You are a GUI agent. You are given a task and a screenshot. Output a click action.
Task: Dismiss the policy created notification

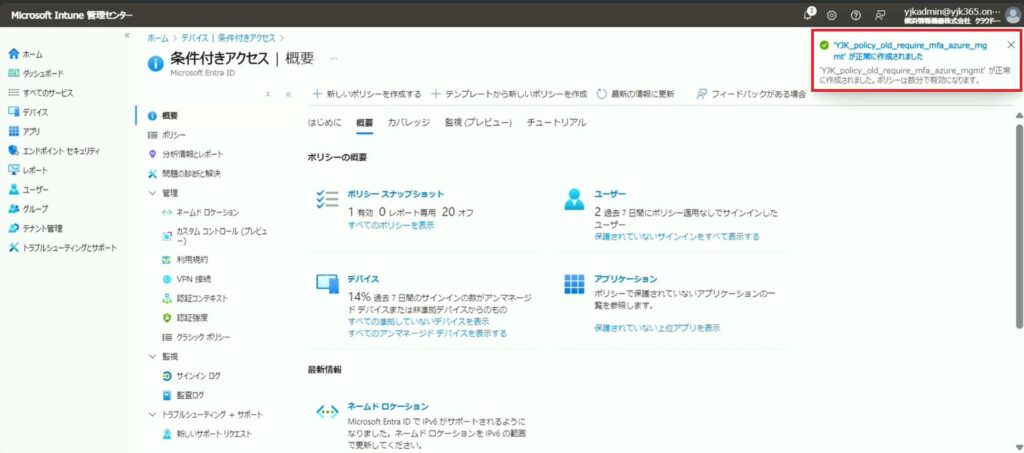click(1011, 44)
